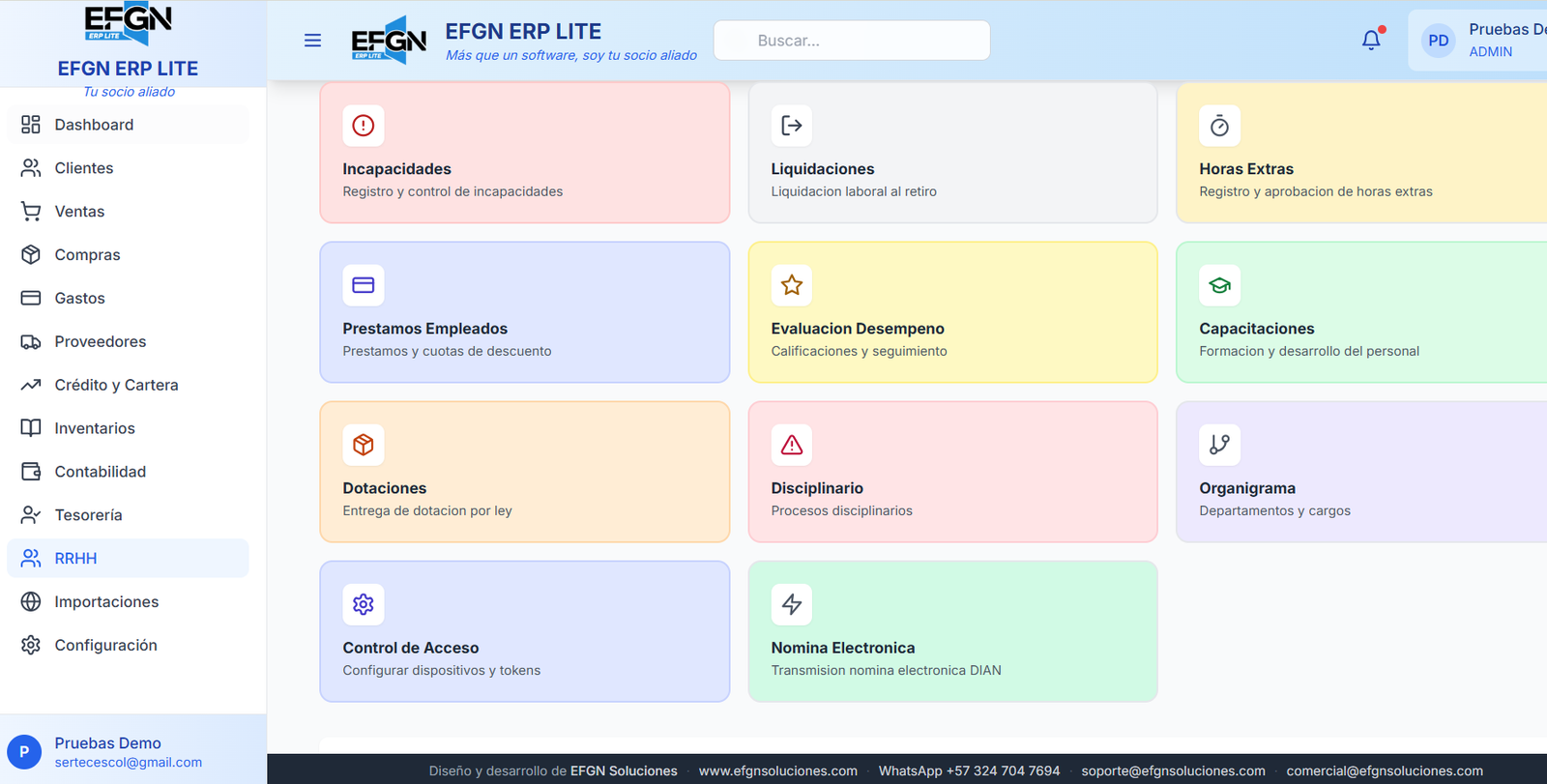The height and width of the screenshot is (784, 1547).
Task: Toggle the hamburger sidebar menu icon
Action: point(312,41)
